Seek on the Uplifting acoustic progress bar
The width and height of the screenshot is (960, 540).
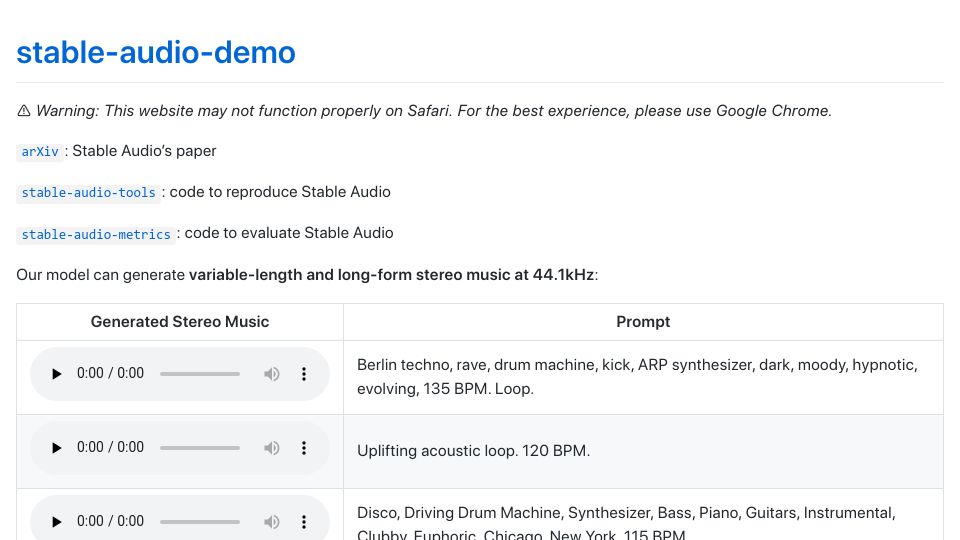pyautogui.click(x=200, y=448)
